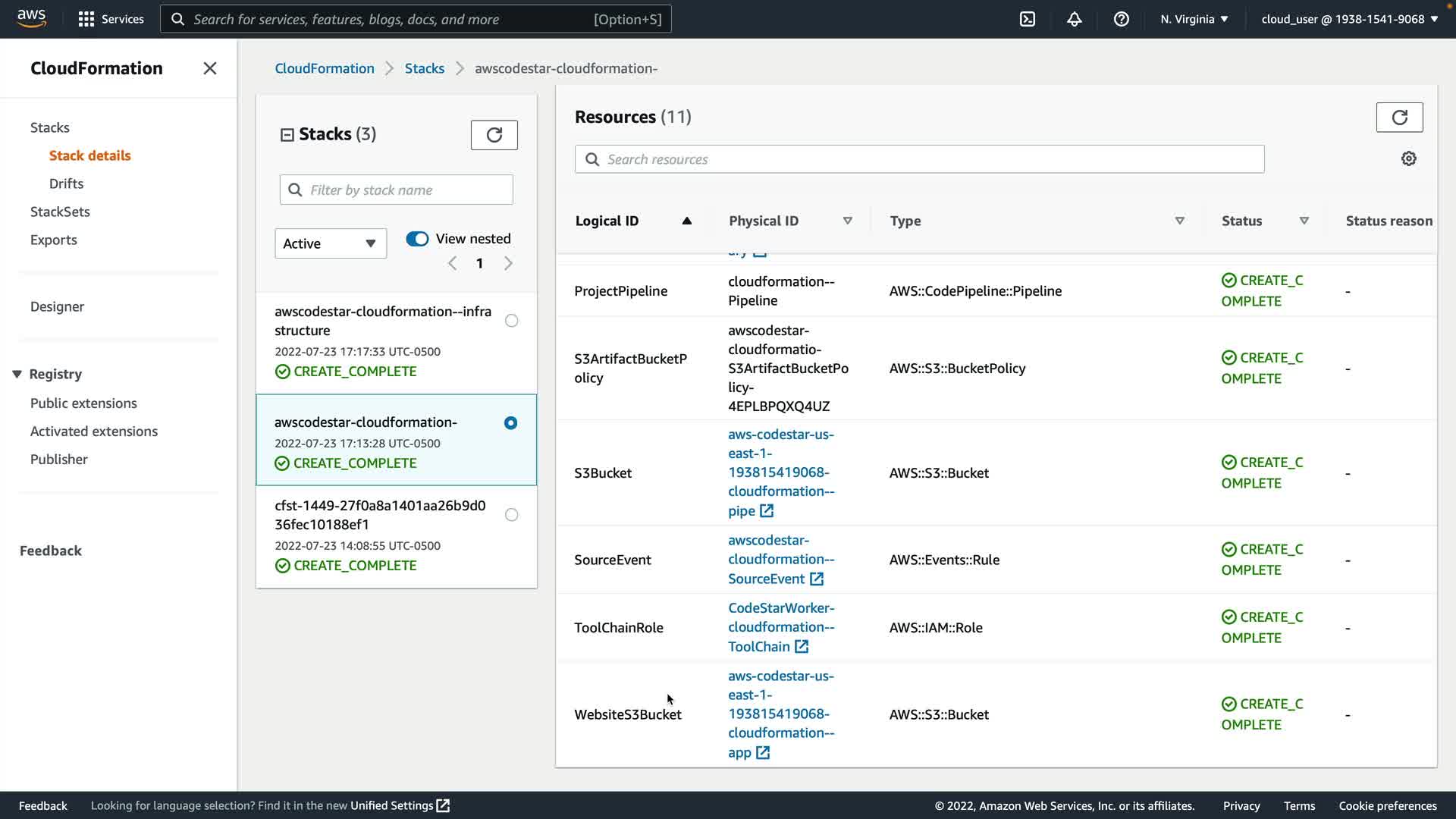Open the Active stack filter dropdown

pos(330,243)
